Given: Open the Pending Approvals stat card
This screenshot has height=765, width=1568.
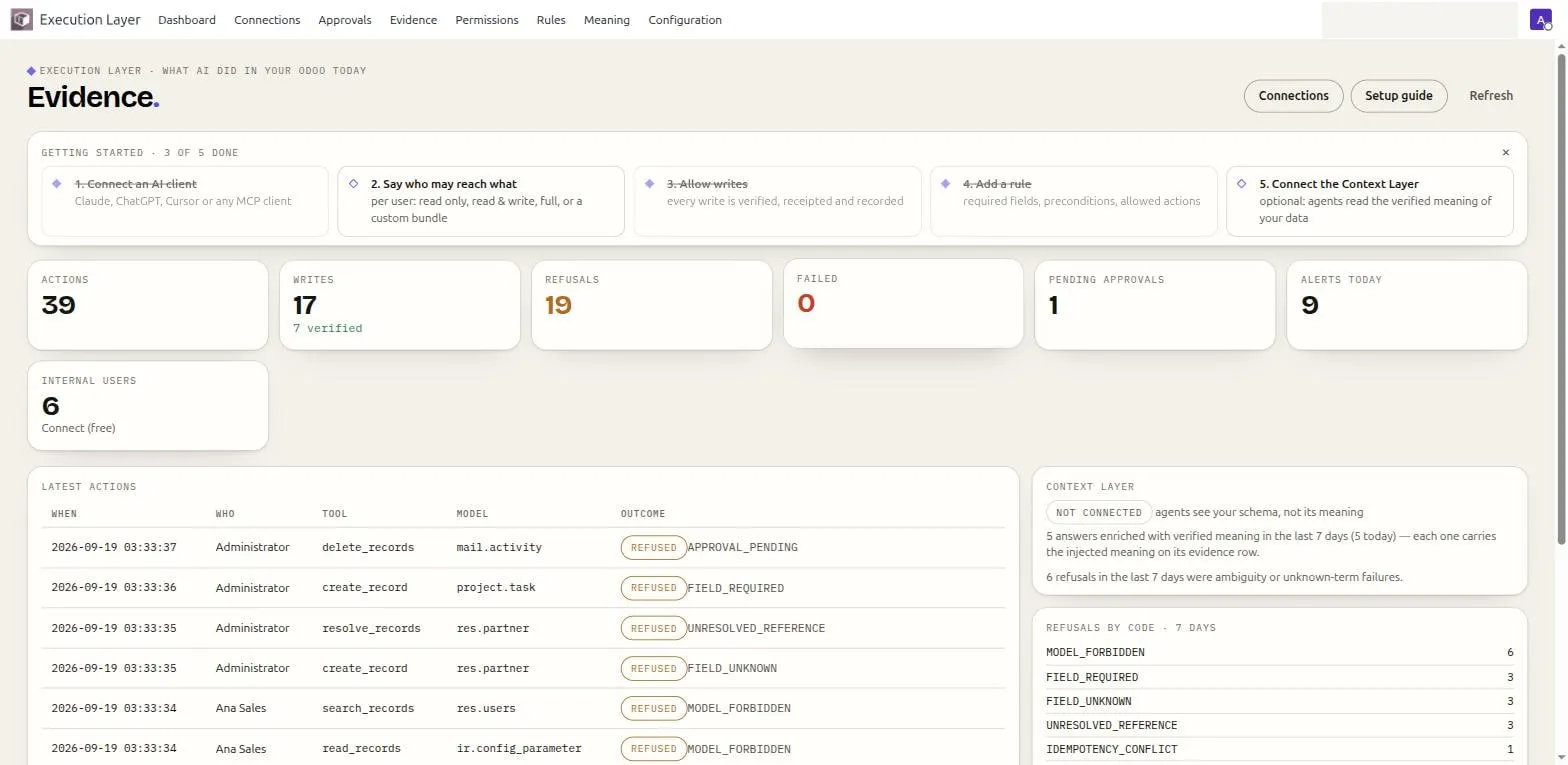Looking at the screenshot, I should click(x=1155, y=305).
